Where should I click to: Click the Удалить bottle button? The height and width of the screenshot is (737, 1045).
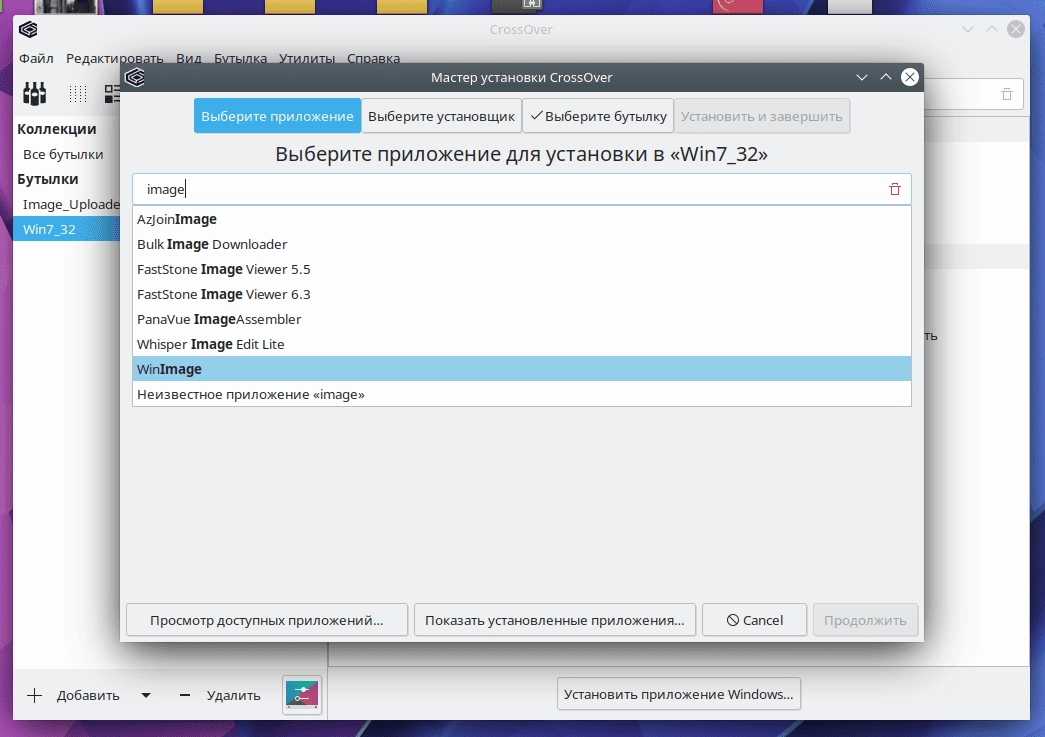233,696
